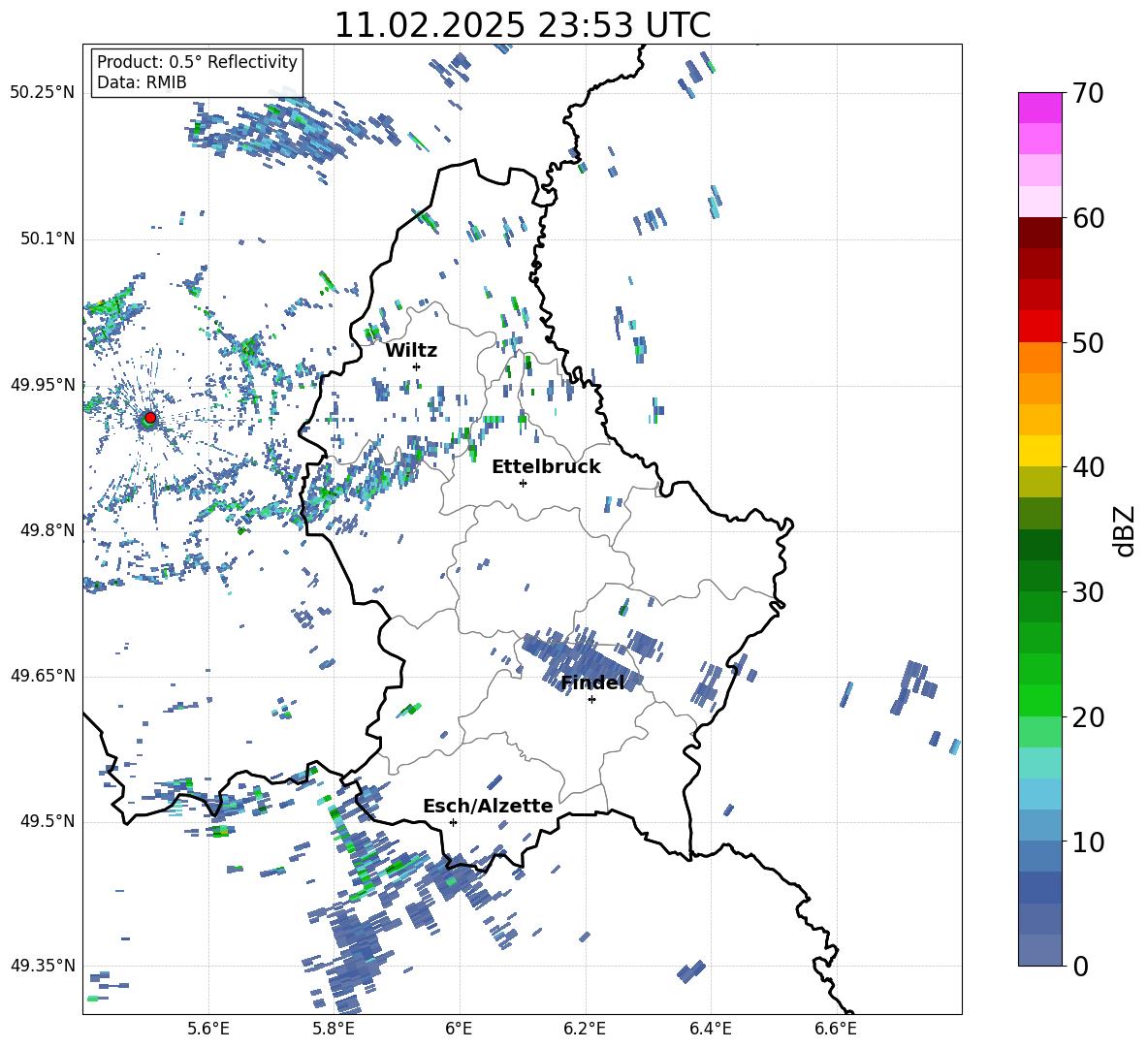Click the orange colorbar segment below 50
This screenshot has height=1048, width=1148.
coord(1039,357)
